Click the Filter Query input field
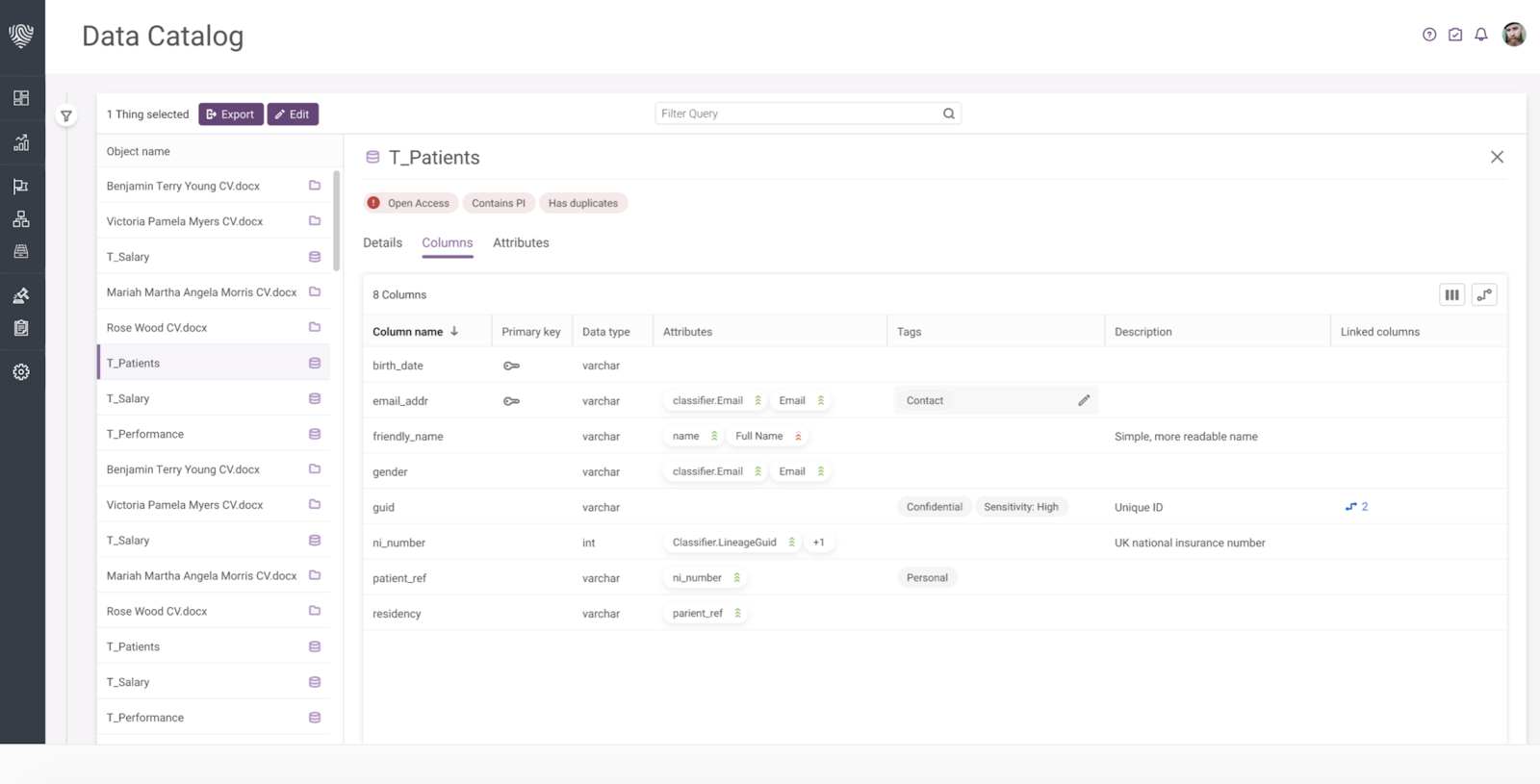The height and width of the screenshot is (784, 1540). (x=808, y=114)
